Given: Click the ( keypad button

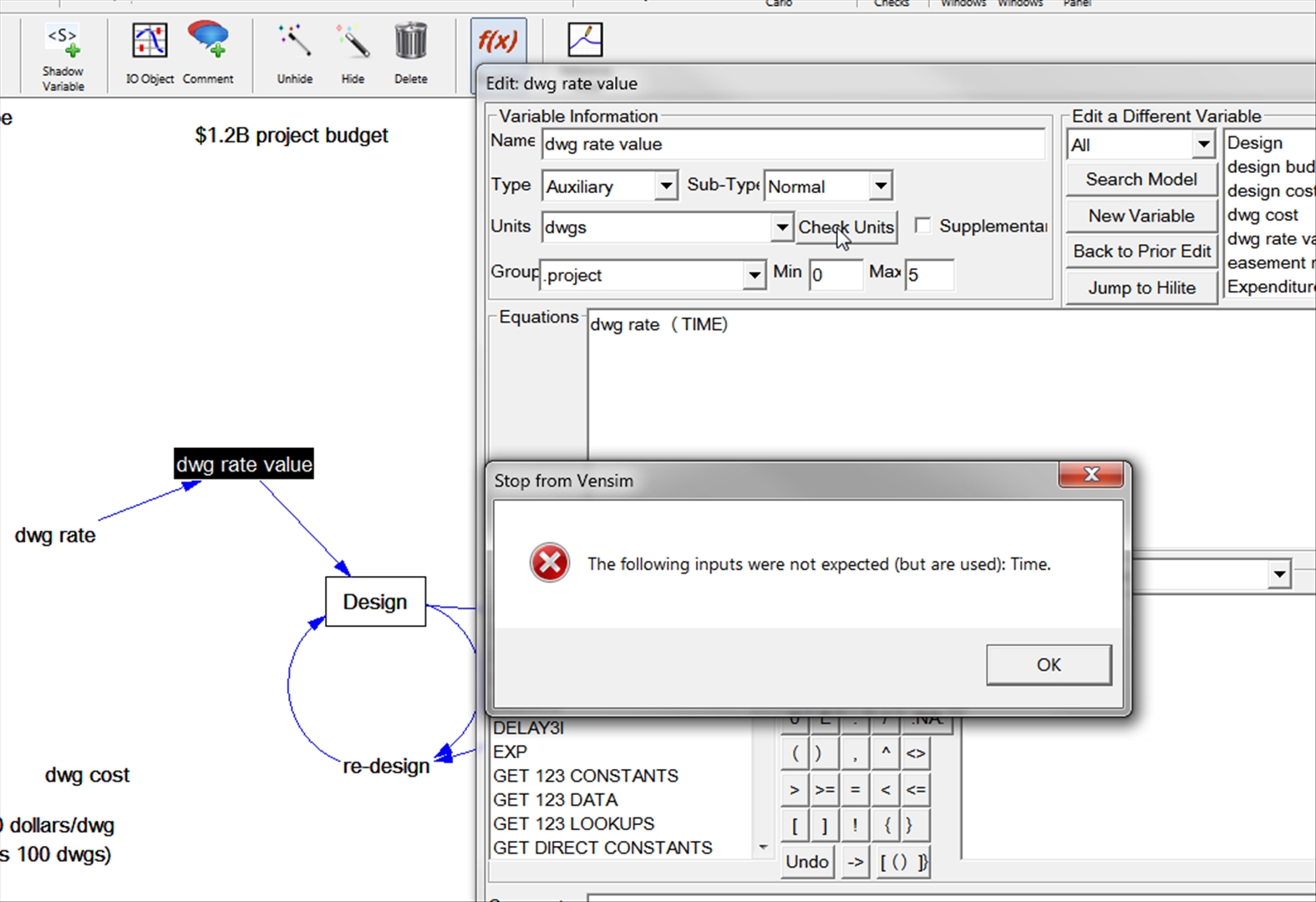Looking at the screenshot, I should point(795,753).
